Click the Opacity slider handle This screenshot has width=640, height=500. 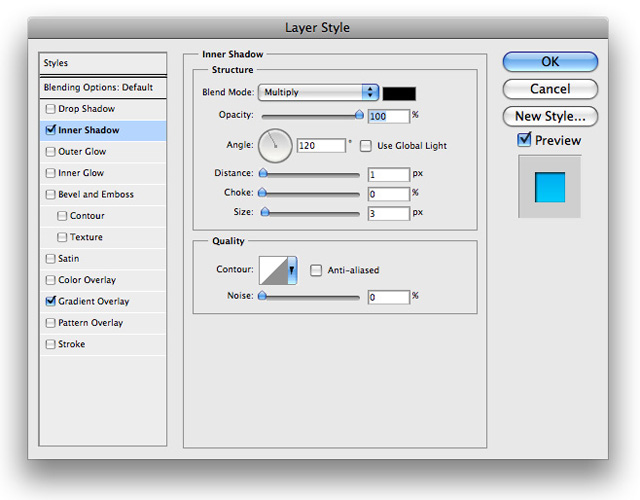359,115
